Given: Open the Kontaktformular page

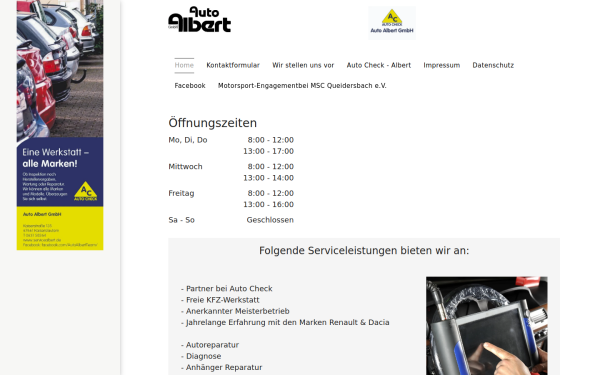Looking at the screenshot, I should click(x=233, y=65).
